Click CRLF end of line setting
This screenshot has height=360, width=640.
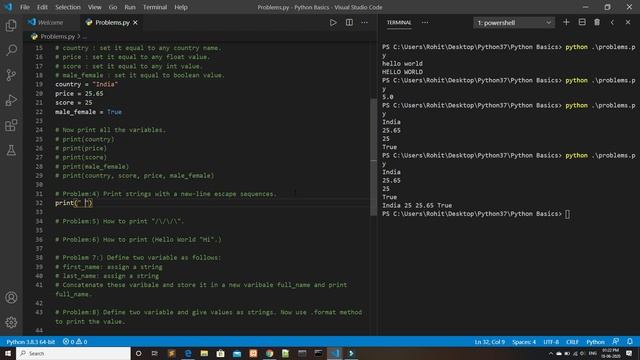tap(572, 342)
